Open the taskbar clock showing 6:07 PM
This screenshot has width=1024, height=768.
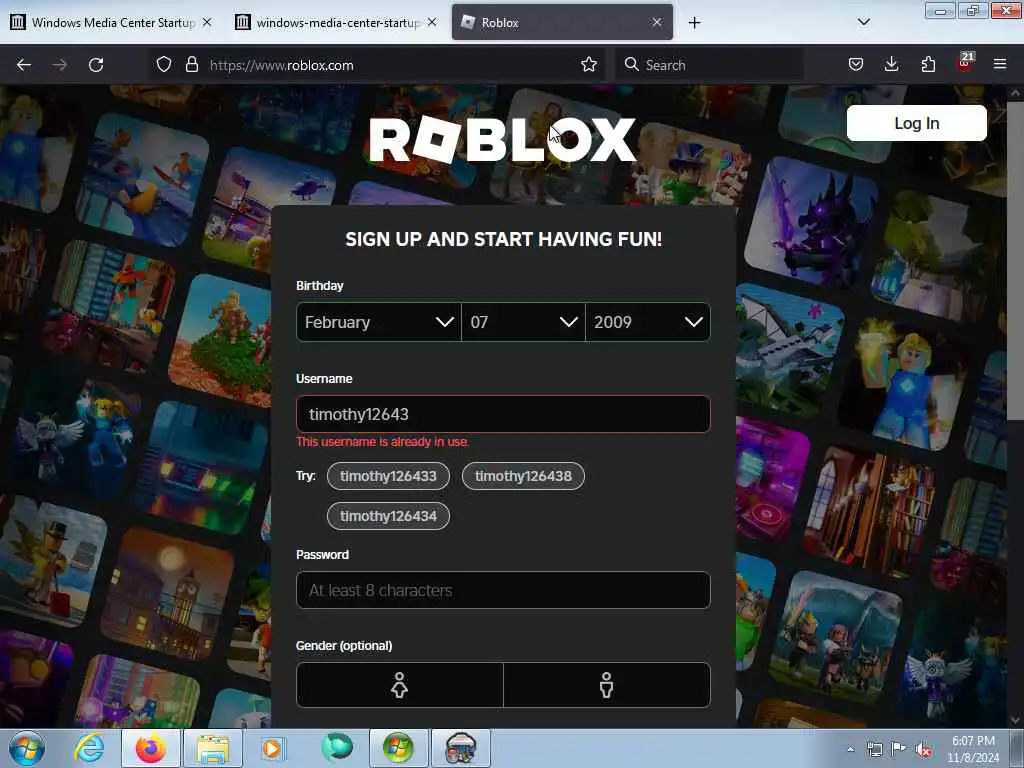tap(973, 749)
